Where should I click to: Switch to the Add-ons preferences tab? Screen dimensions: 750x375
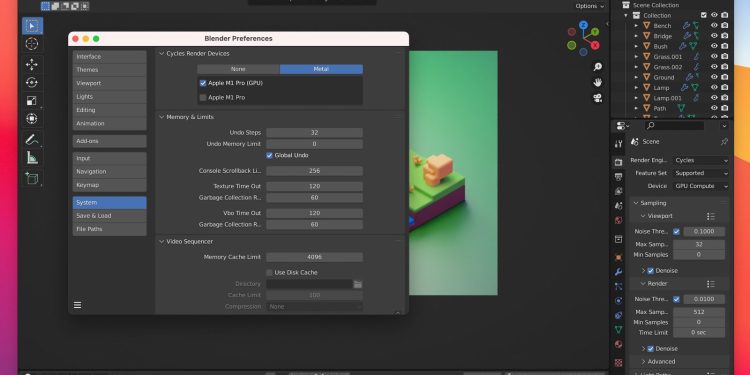110,141
